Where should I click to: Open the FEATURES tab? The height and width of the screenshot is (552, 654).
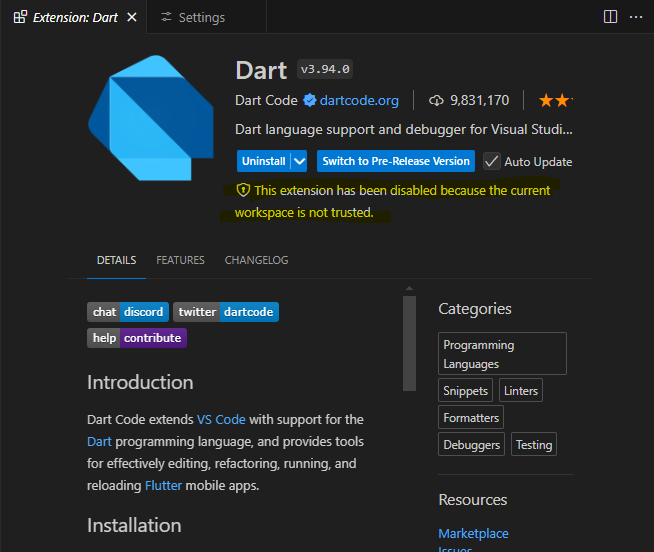coord(180,260)
